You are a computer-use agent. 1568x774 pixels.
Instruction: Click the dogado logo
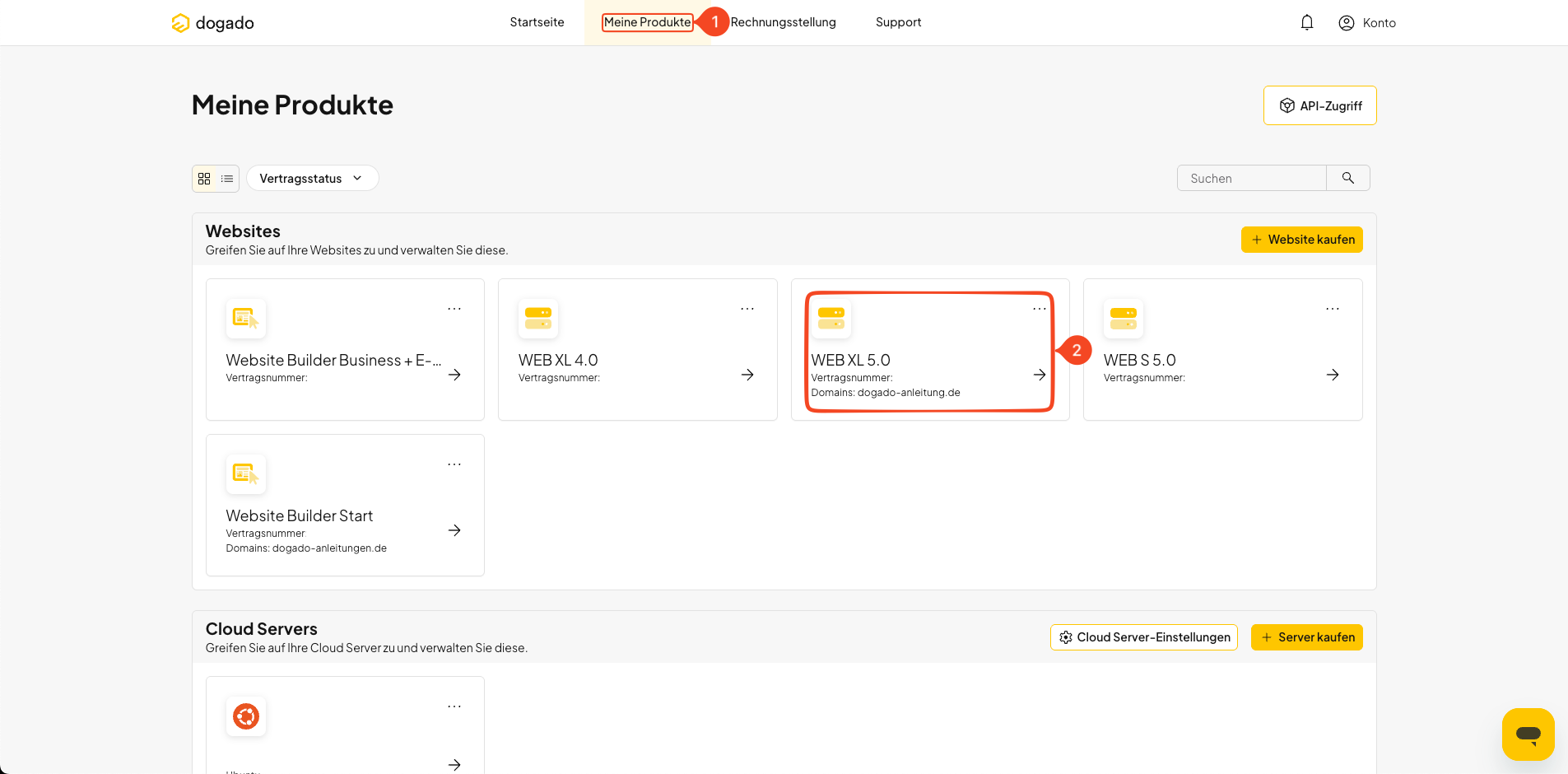point(212,23)
